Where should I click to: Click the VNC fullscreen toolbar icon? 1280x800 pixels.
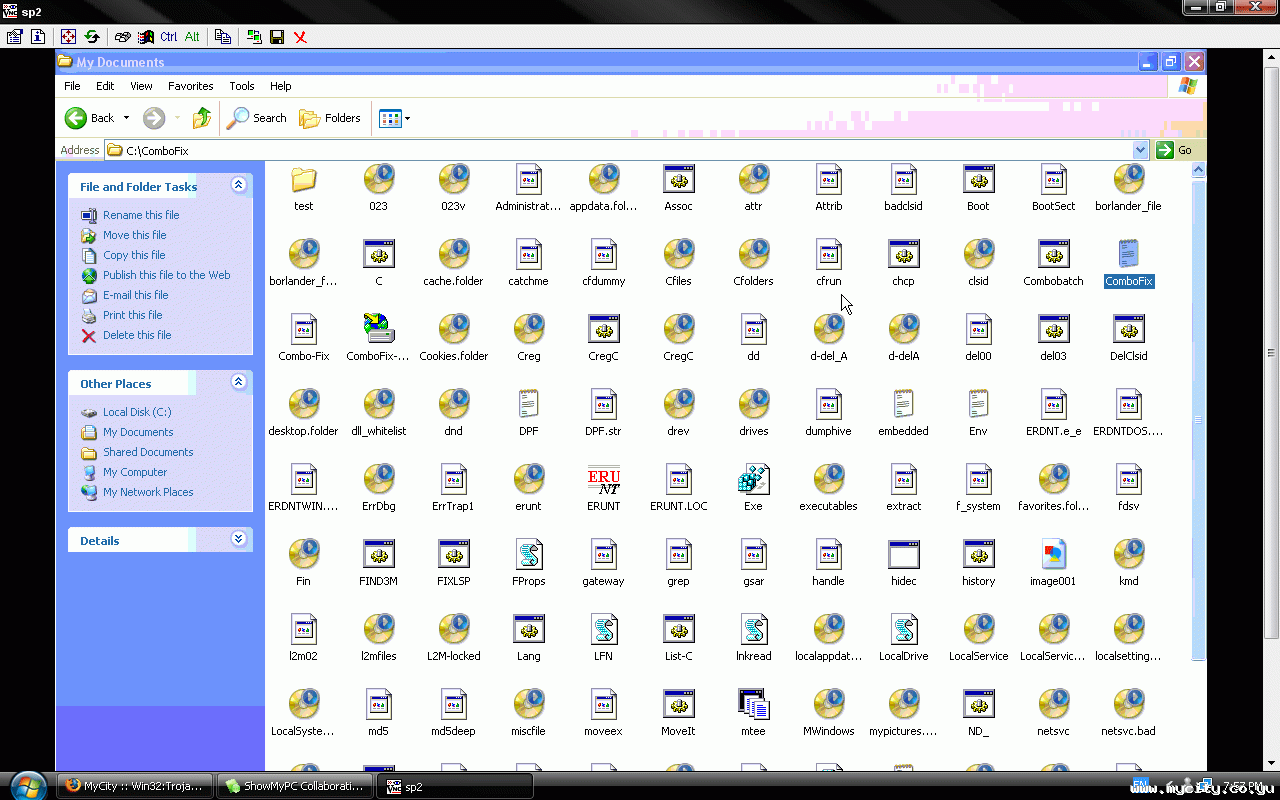tap(68, 37)
